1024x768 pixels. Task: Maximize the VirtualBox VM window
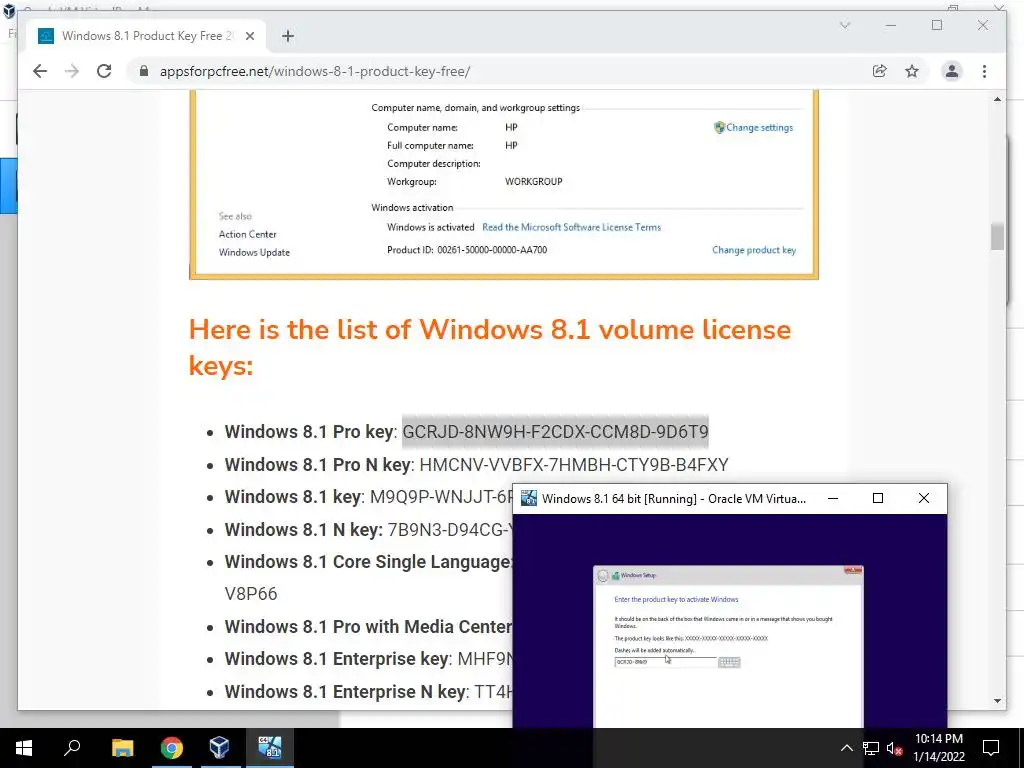878,498
